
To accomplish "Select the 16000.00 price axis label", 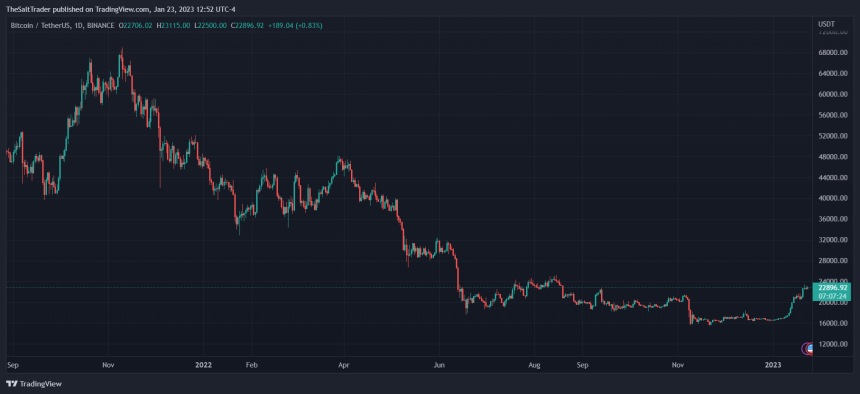I will pyautogui.click(x=833, y=323).
